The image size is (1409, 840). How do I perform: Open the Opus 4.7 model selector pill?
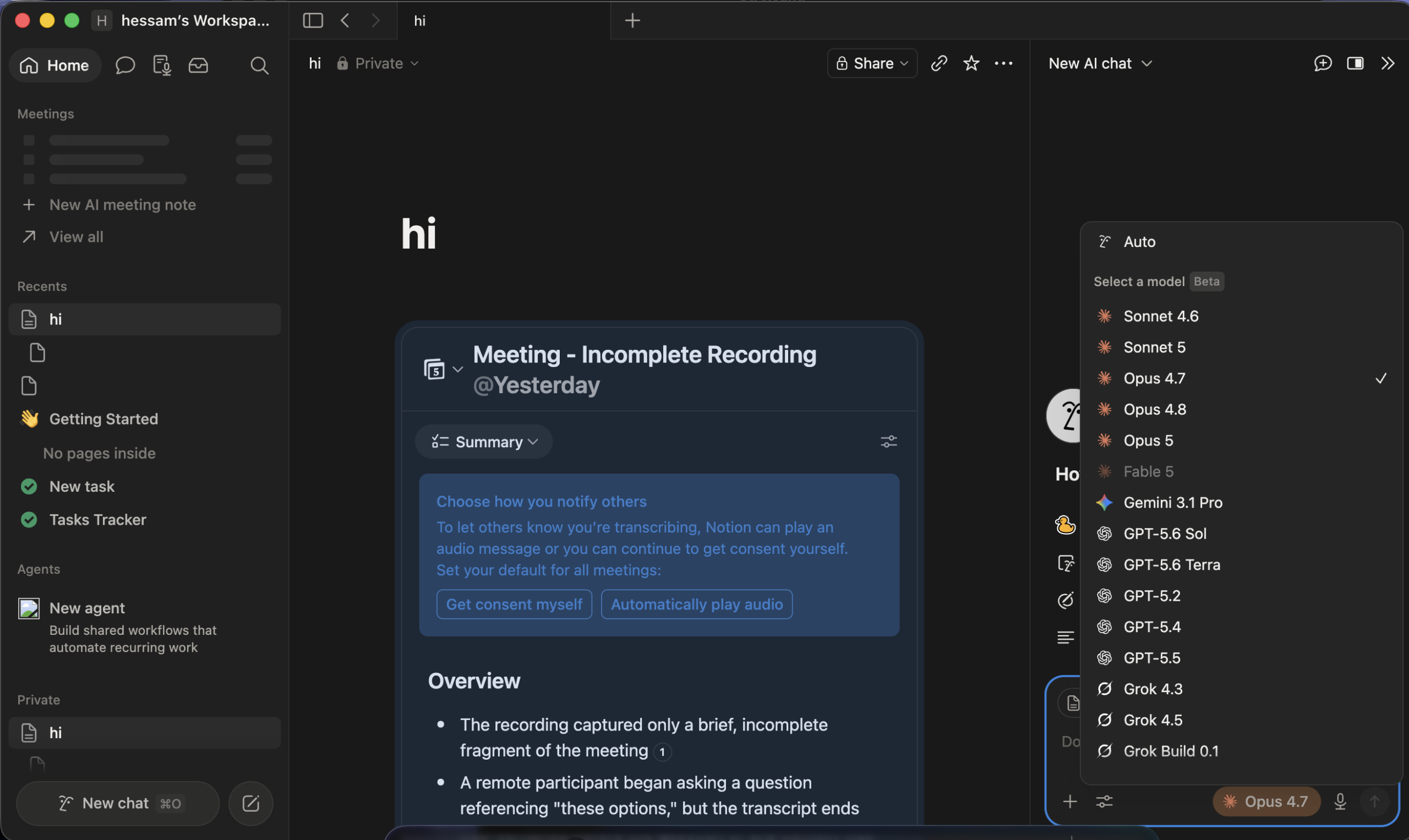(x=1266, y=801)
